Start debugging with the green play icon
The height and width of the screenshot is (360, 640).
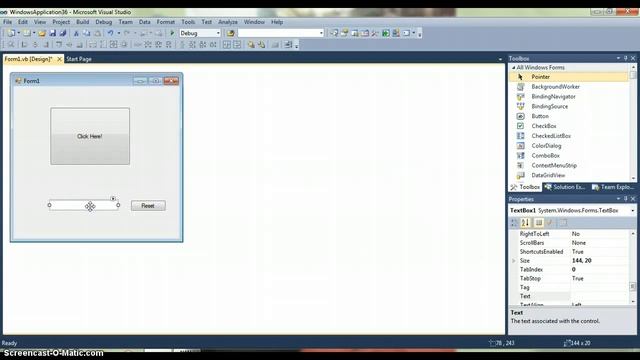click(172, 33)
